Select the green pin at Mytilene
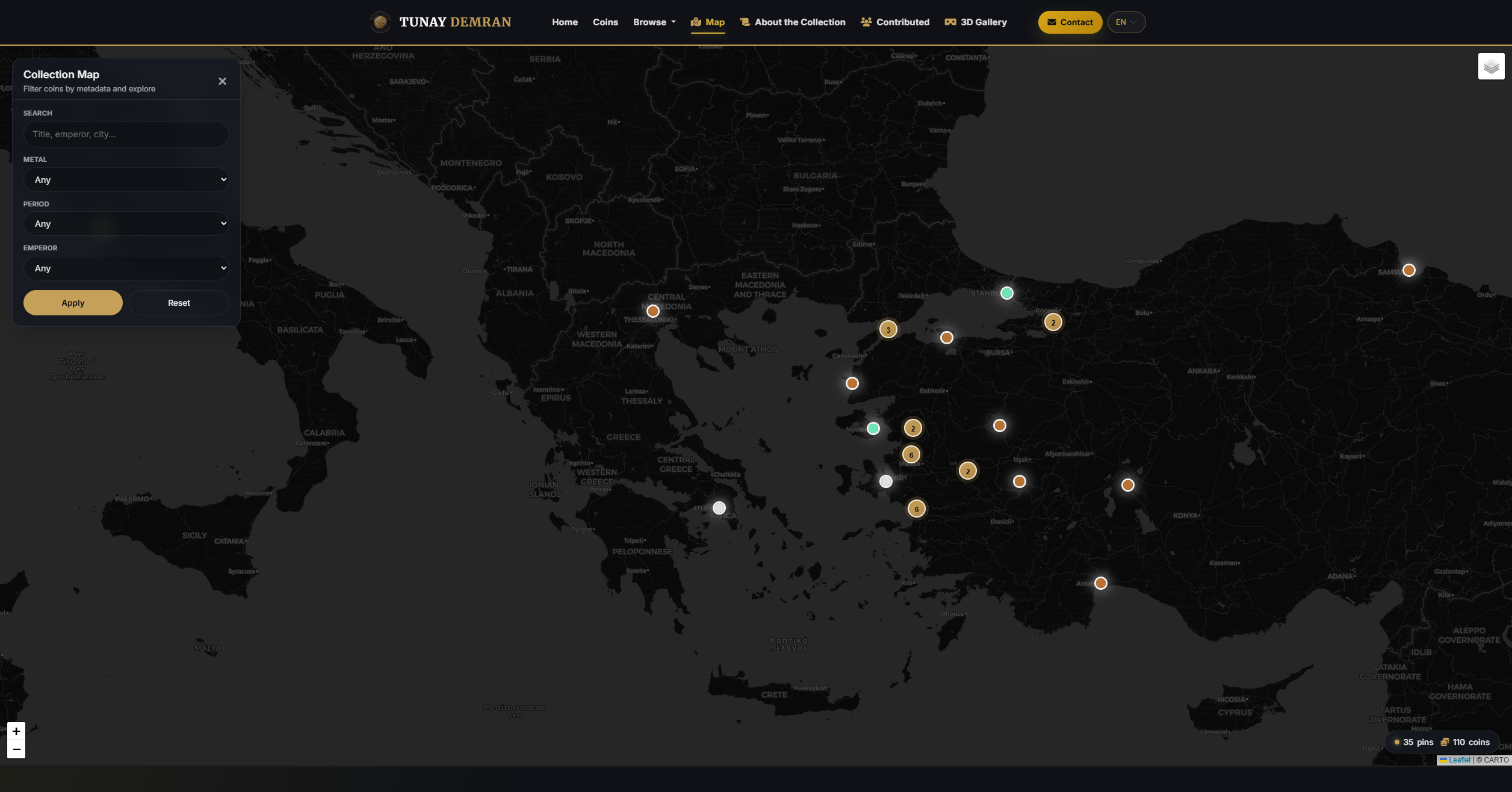 click(873, 428)
